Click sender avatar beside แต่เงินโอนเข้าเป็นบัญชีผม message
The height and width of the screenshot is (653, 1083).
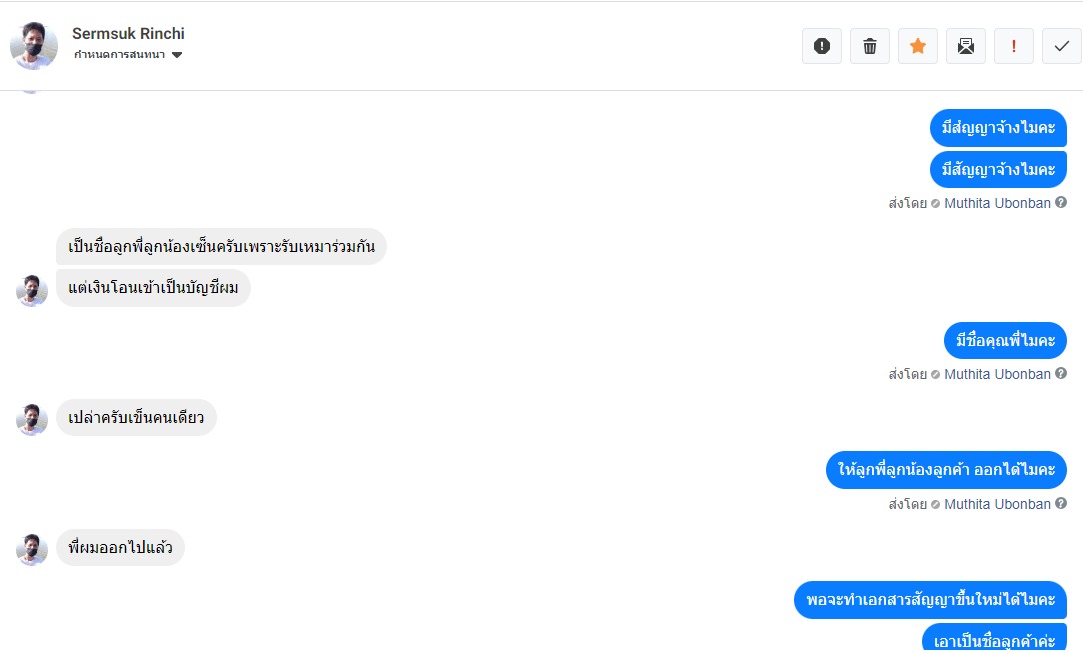point(32,290)
